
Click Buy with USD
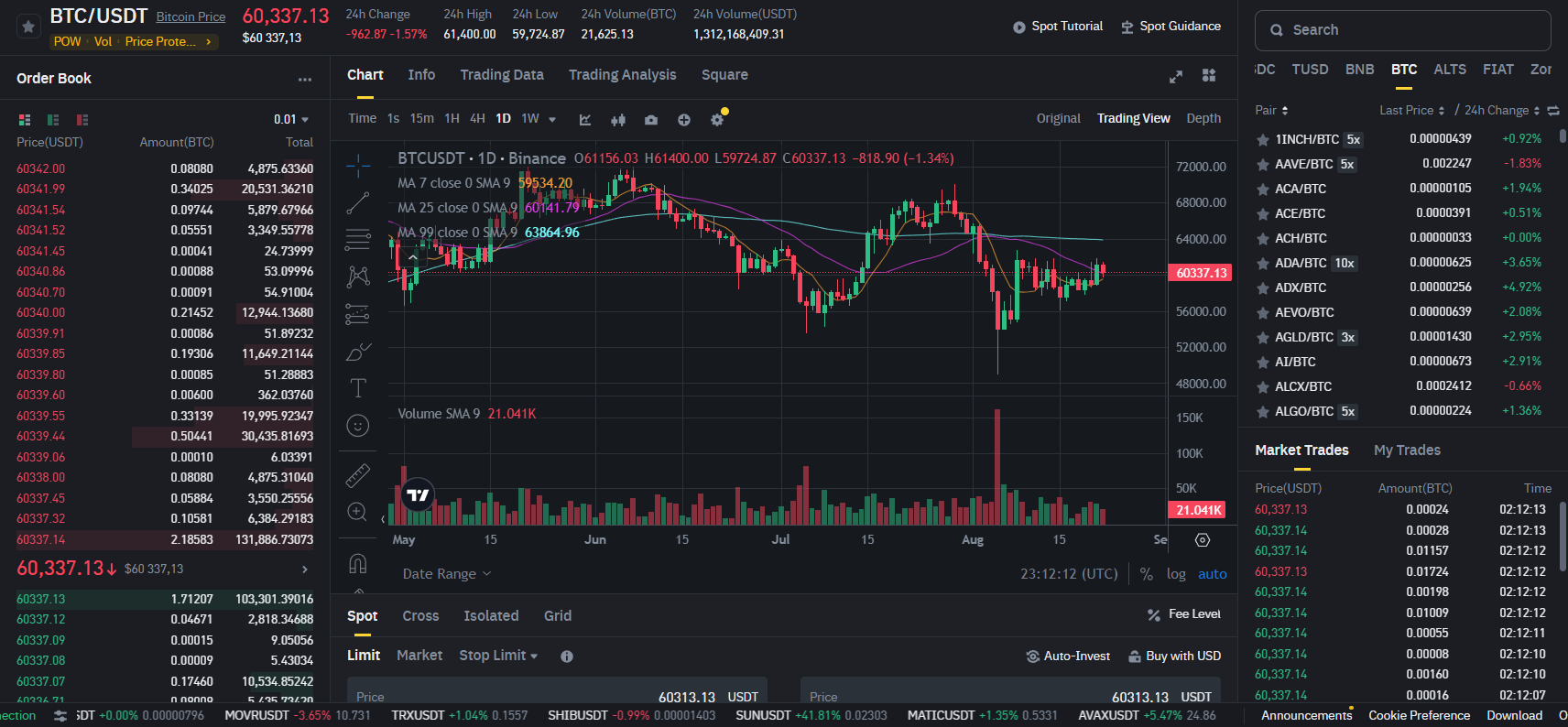(x=1175, y=656)
